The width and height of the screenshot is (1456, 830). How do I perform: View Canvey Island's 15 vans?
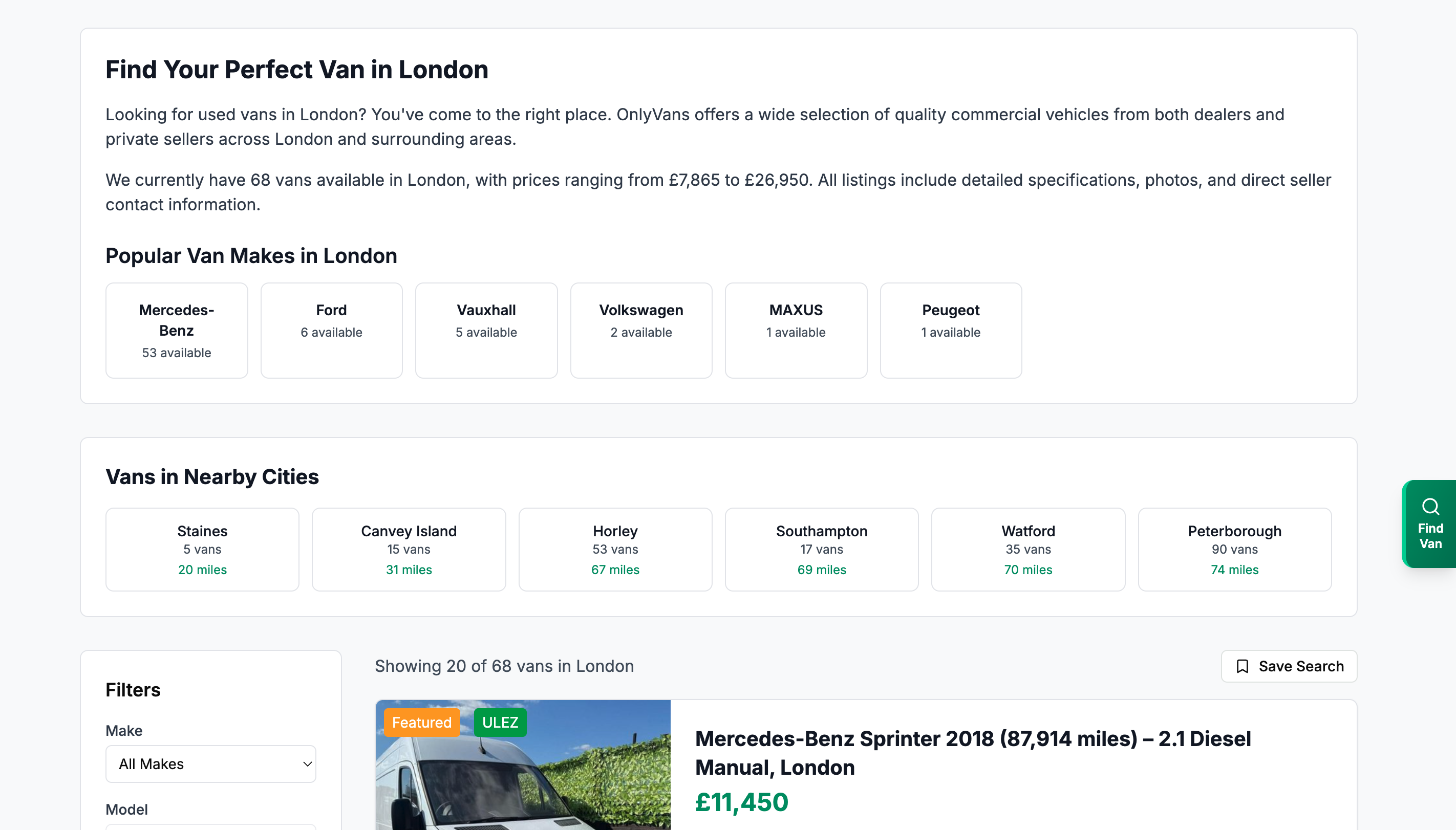409,549
